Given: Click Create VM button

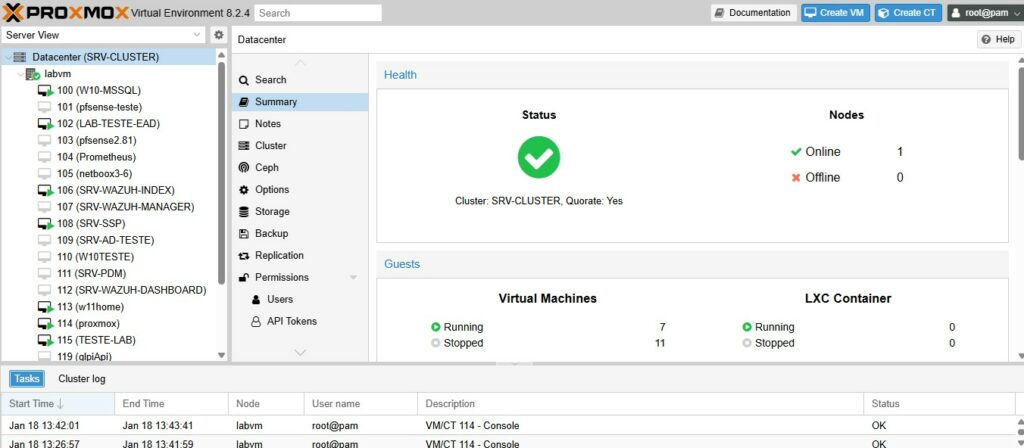Looking at the screenshot, I should tap(835, 12).
